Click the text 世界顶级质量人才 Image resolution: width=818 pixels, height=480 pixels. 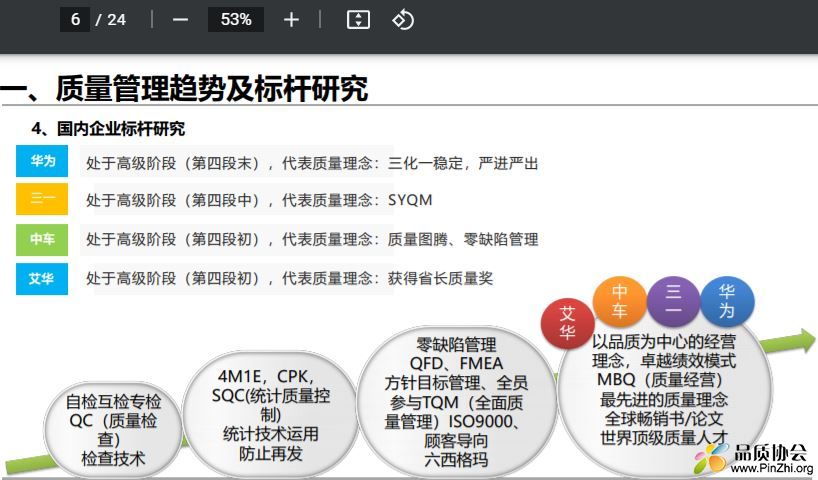pos(664,437)
